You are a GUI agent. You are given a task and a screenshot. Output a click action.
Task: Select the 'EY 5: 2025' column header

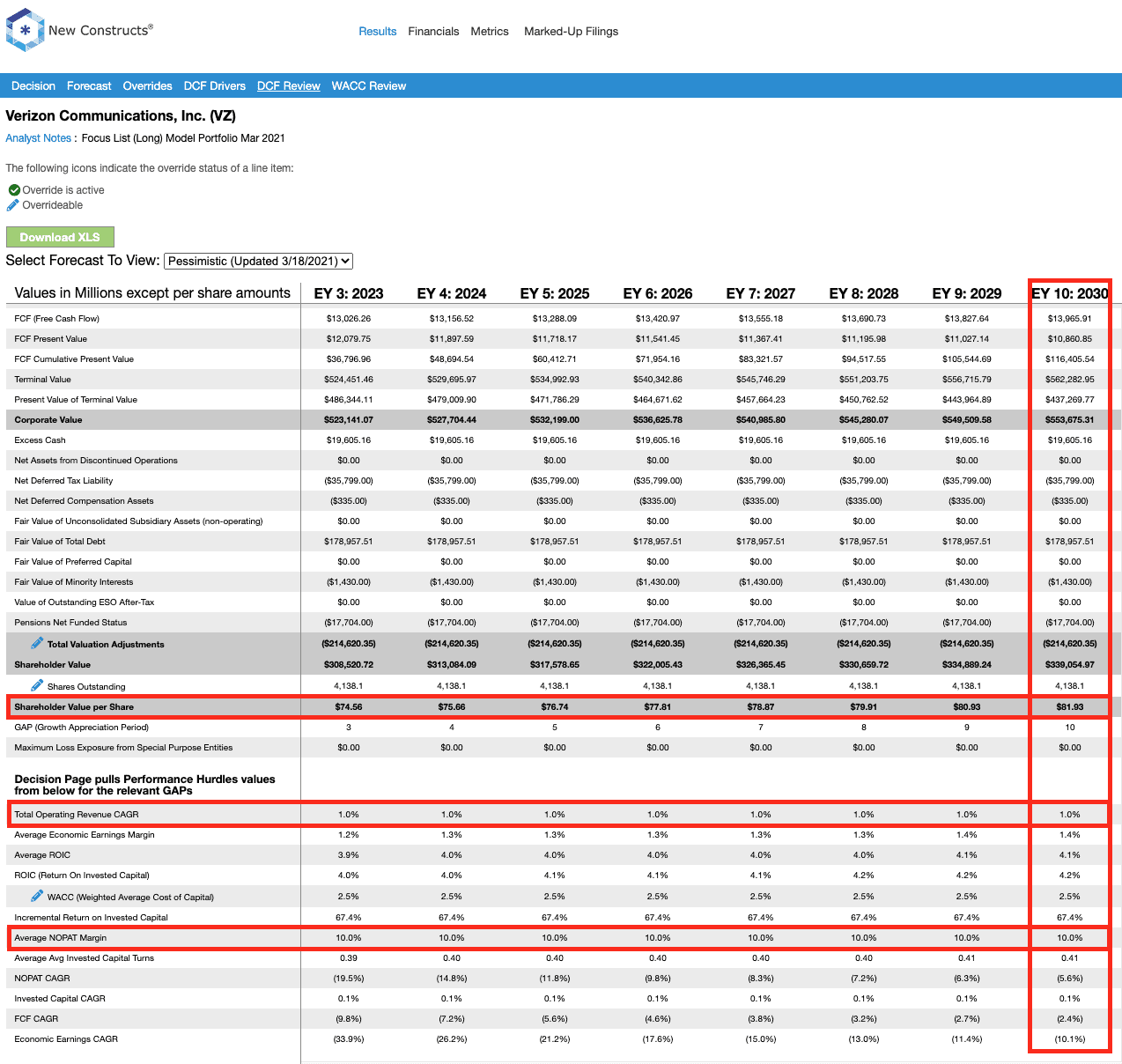(555, 293)
